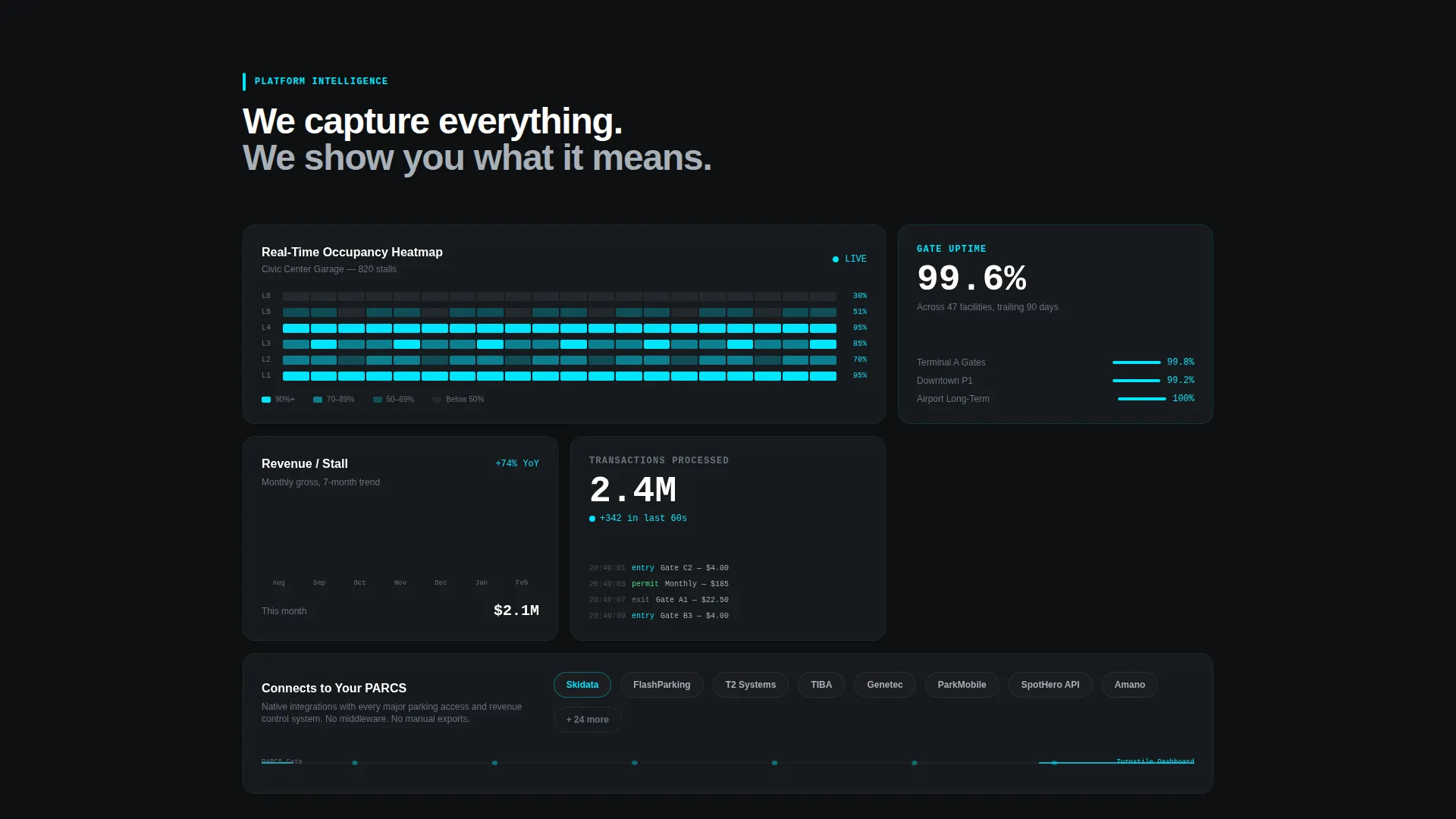Viewport: 1456px width, 819px height.
Task: Select the SpotHero API chip
Action: click(x=1050, y=685)
